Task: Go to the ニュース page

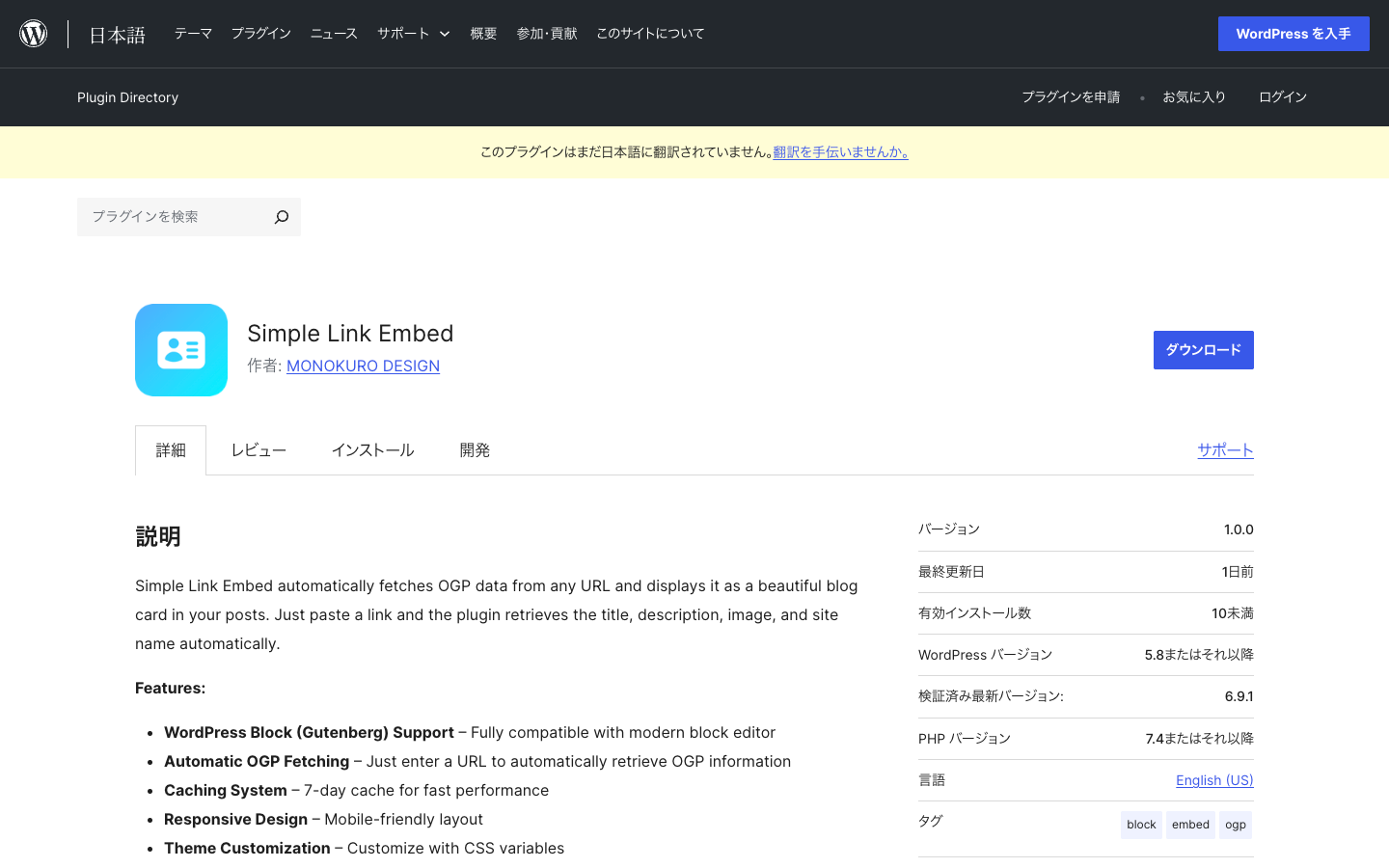Action: 334,34
